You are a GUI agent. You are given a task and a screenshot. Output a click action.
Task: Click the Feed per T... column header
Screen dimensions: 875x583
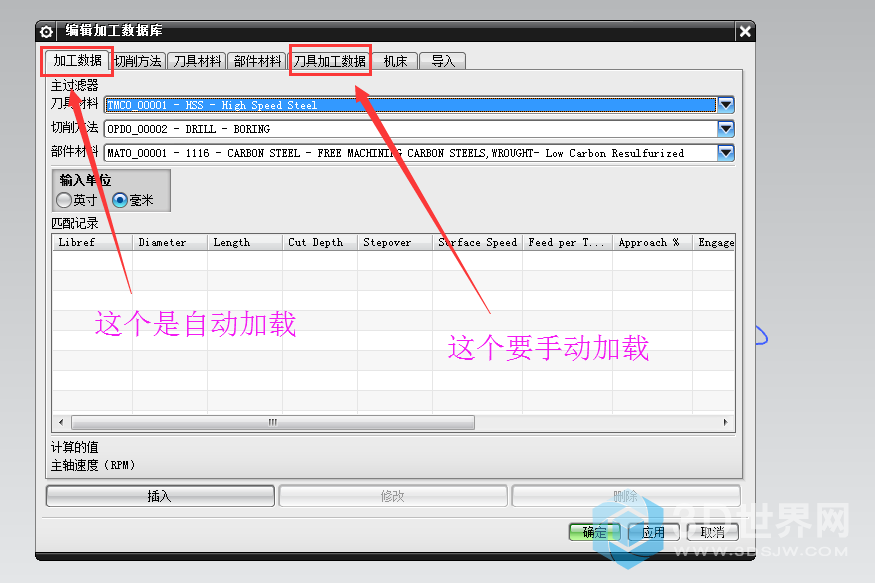pyautogui.click(x=567, y=243)
